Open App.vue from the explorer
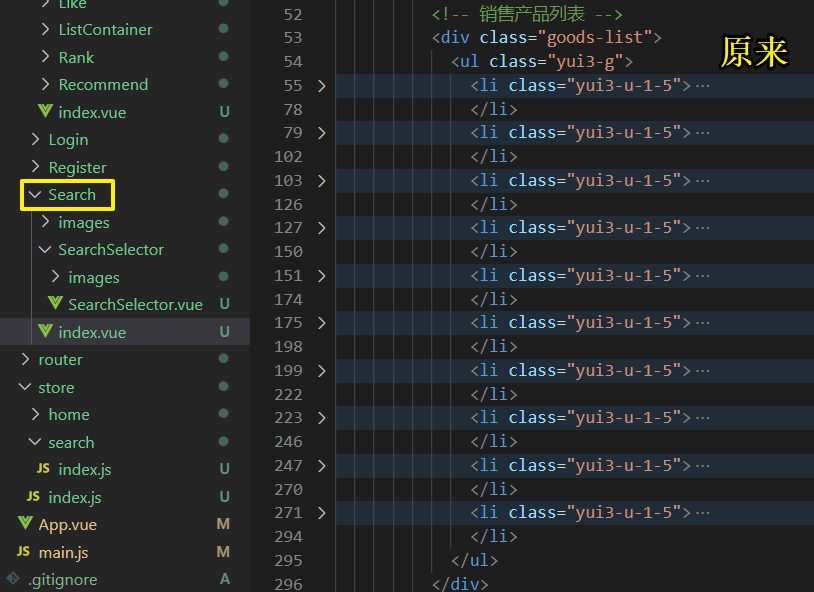The width and height of the screenshot is (814, 592). [x=66, y=524]
